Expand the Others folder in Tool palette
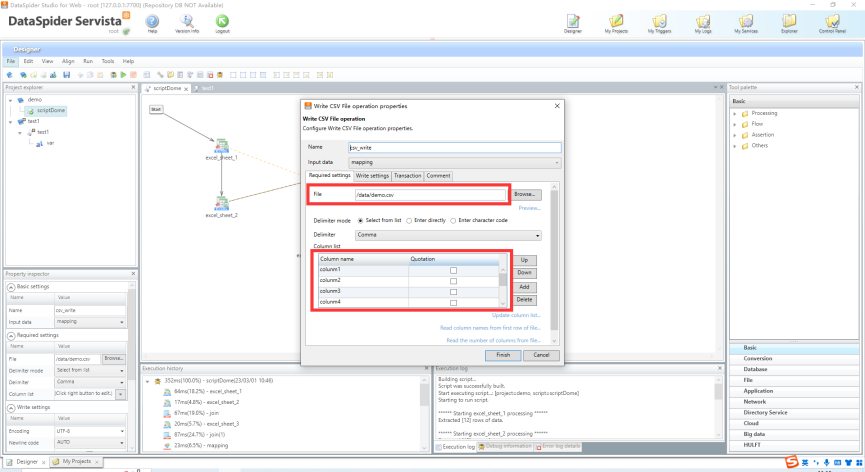865x472 pixels. click(735, 146)
